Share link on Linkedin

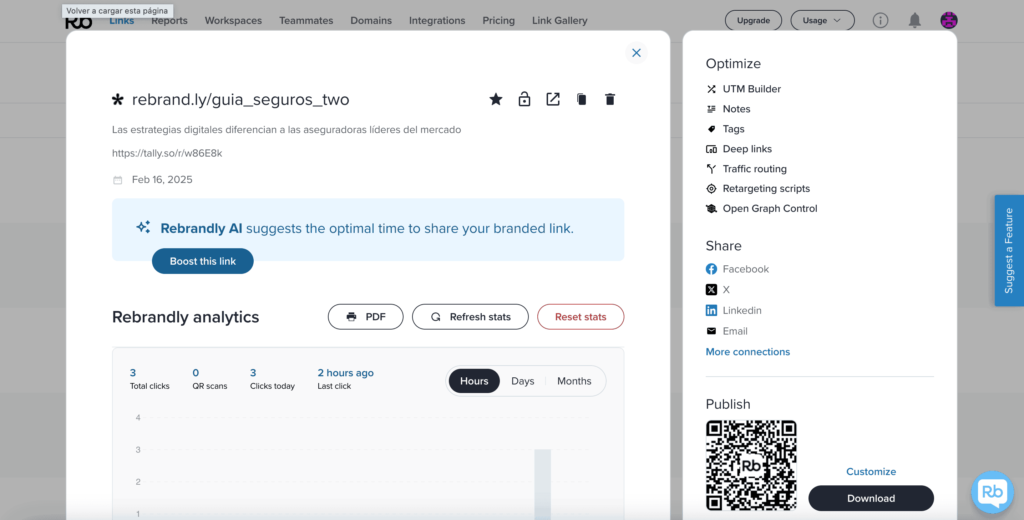(733, 310)
